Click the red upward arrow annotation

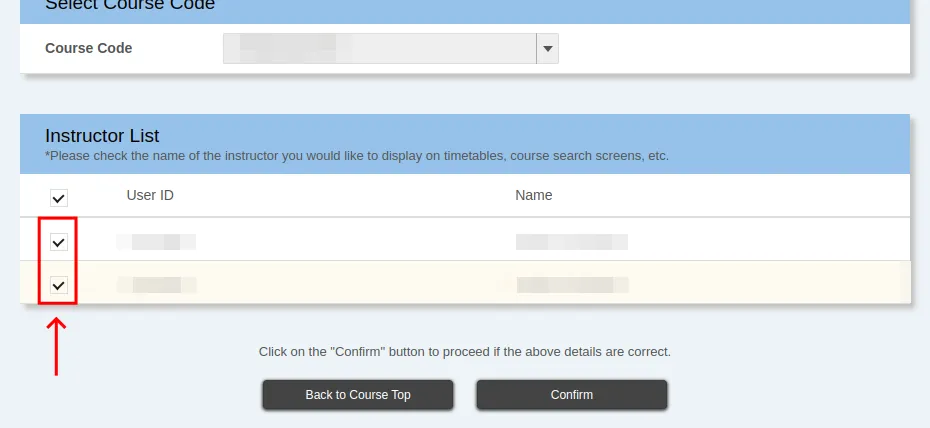(57, 346)
